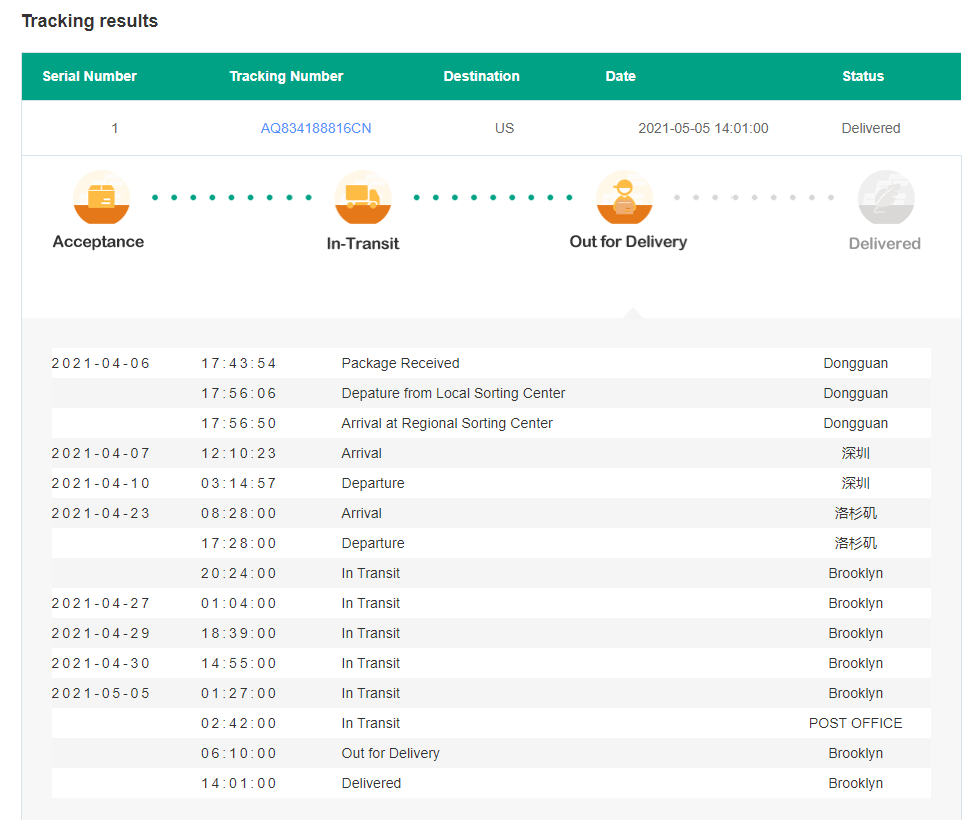The height and width of the screenshot is (820, 969).
Task: Click the POST OFFICE location text
Action: pos(855,723)
